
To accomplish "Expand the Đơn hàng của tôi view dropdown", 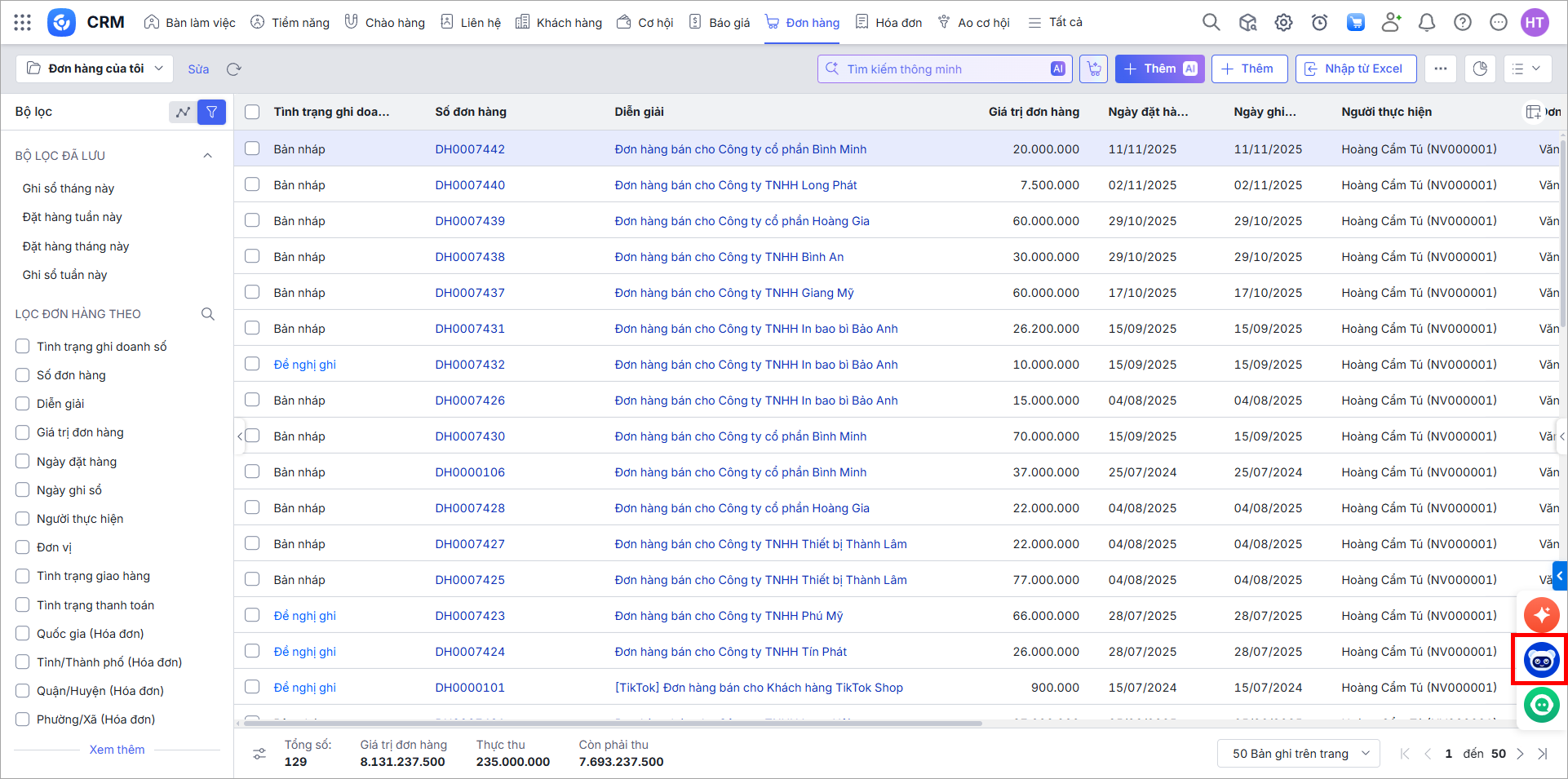I will coord(95,69).
